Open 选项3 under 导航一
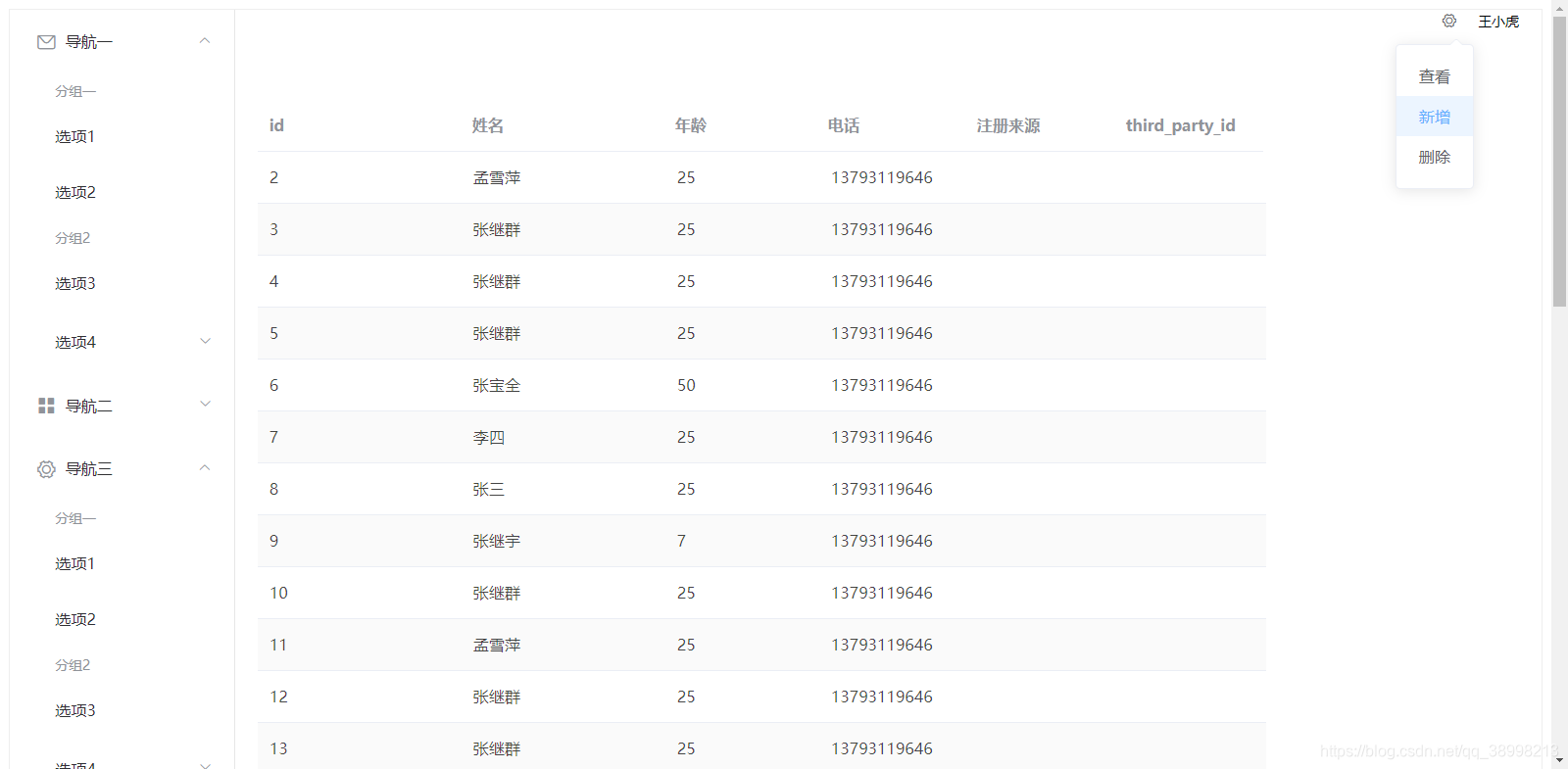The image size is (1568, 769). [75, 284]
